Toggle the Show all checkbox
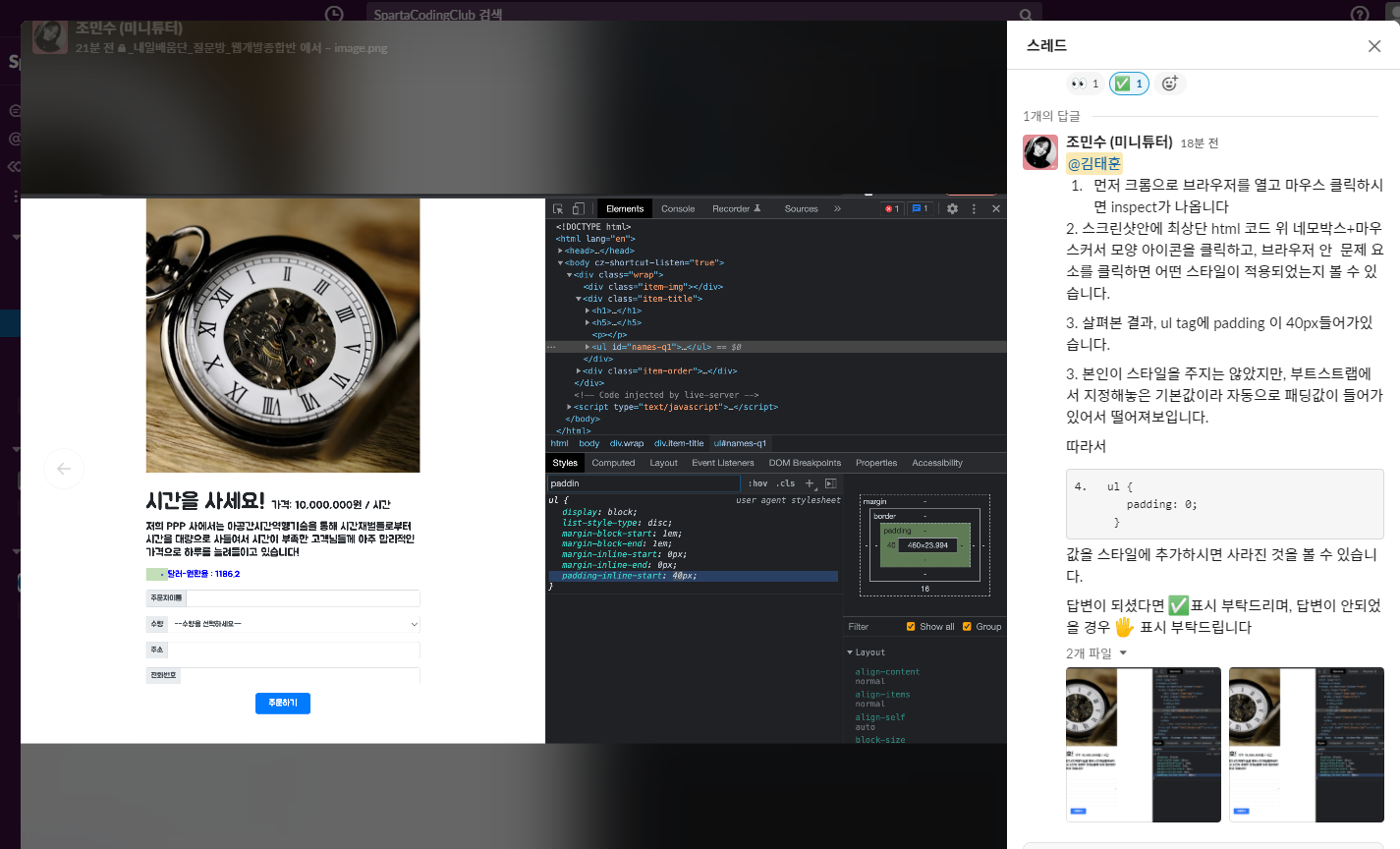The width and height of the screenshot is (1400, 849). coord(911,626)
